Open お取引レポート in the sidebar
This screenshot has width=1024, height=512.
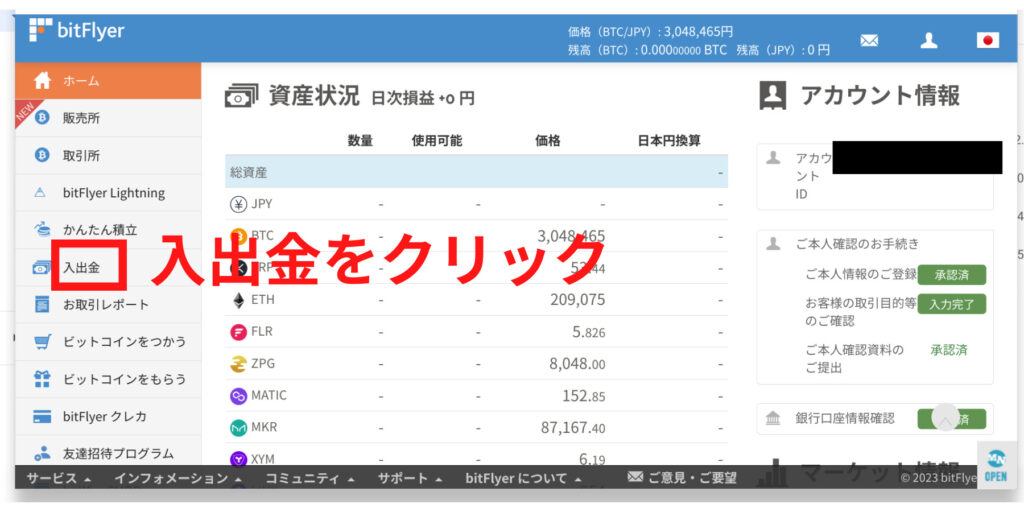[x=108, y=304]
